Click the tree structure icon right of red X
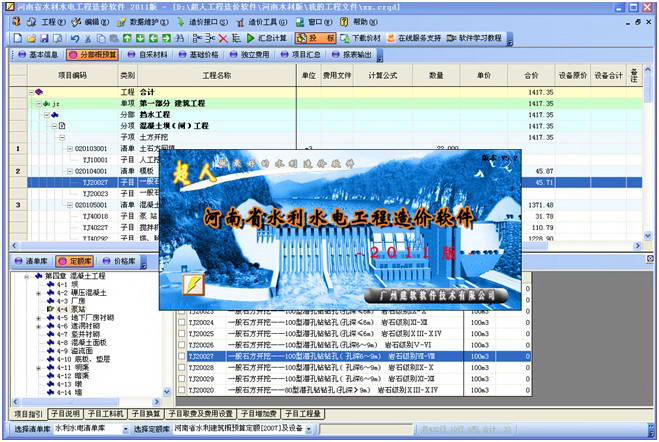Viewport: 659px width, 442px height. point(236,38)
